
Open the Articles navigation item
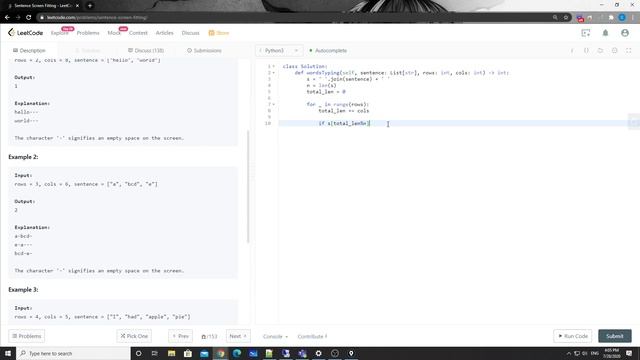pyautogui.click(x=164, y=33)
